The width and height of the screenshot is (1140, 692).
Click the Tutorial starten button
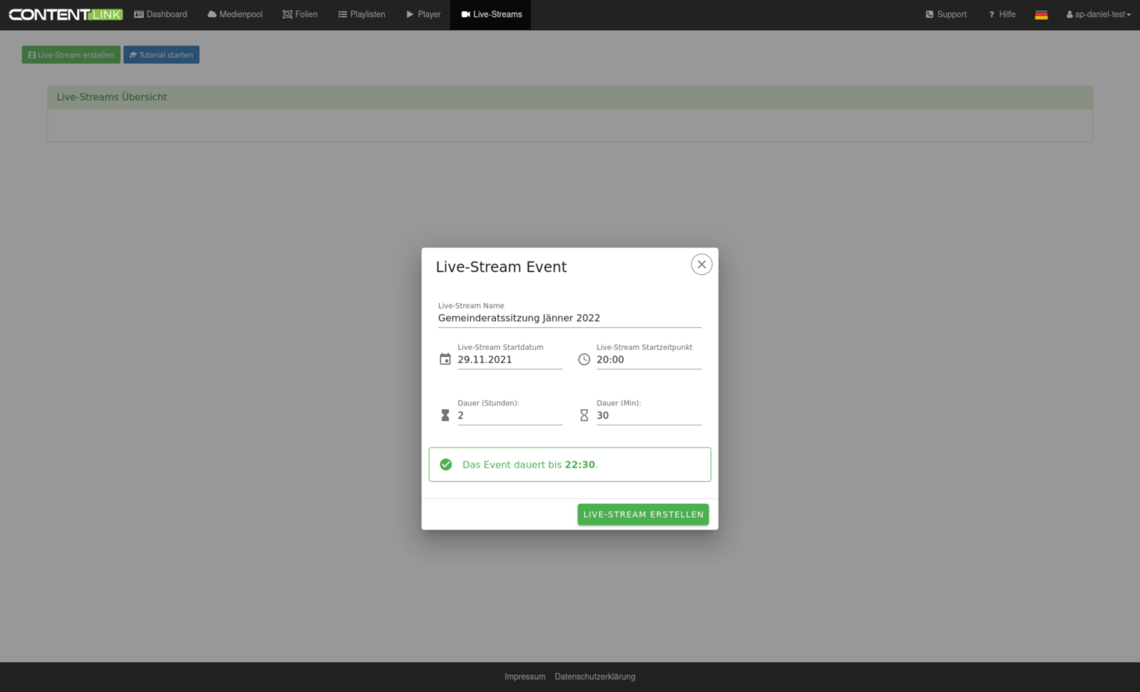pyautogui.click(x=161, y=55)
